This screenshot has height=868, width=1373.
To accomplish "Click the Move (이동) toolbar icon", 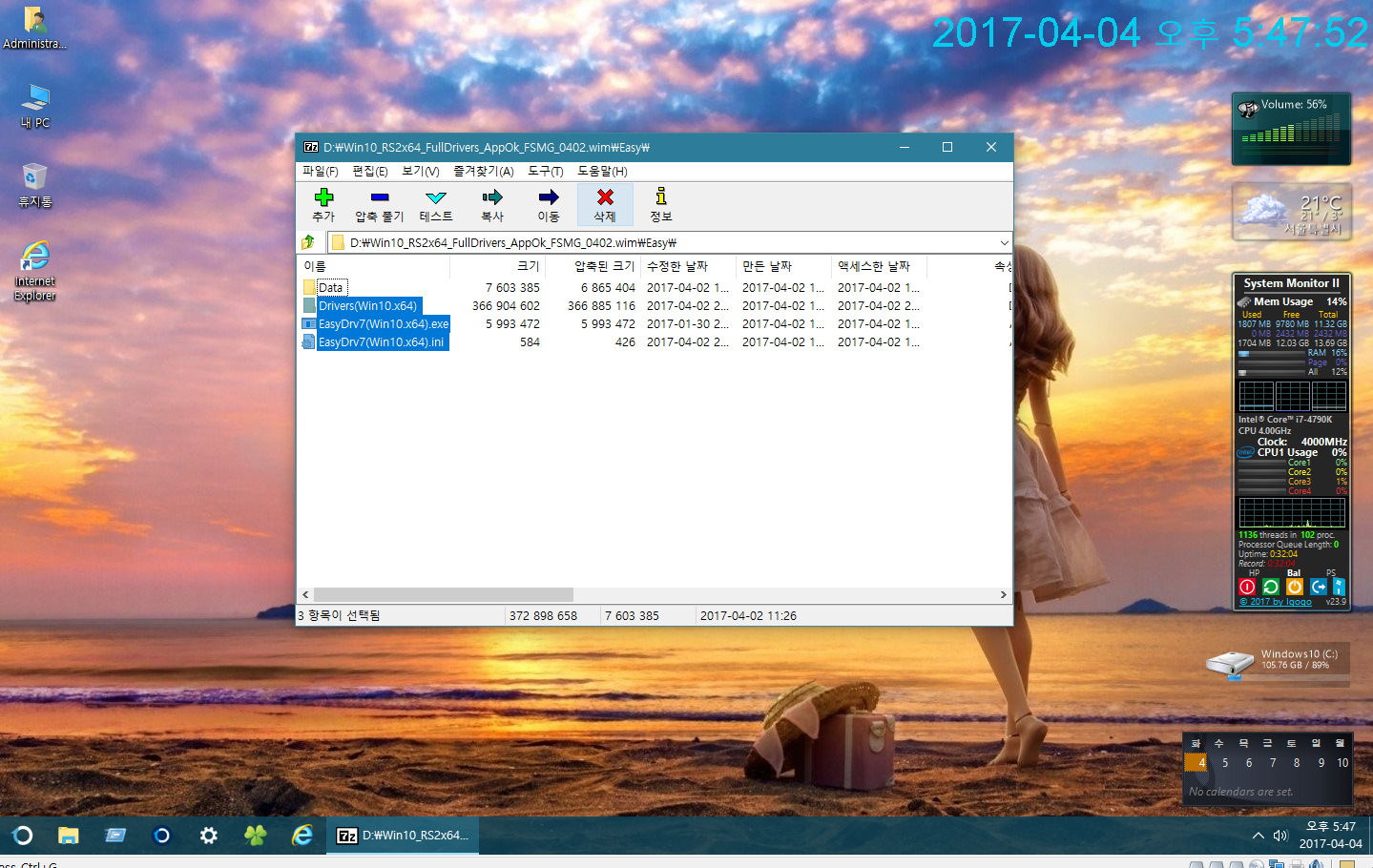I will 549,197.
